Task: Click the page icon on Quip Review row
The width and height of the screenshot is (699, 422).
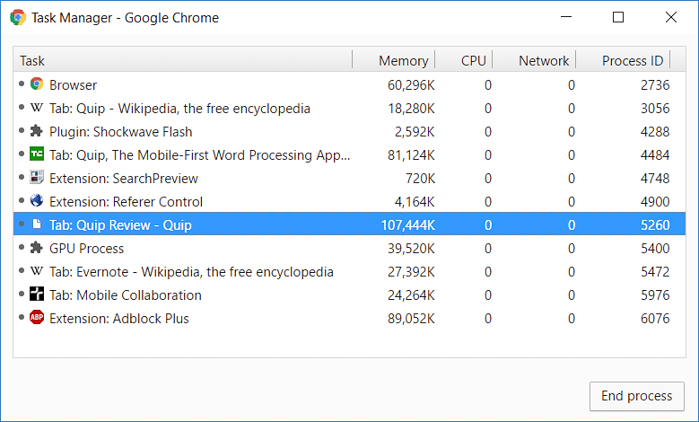Action: click(37, 225)
